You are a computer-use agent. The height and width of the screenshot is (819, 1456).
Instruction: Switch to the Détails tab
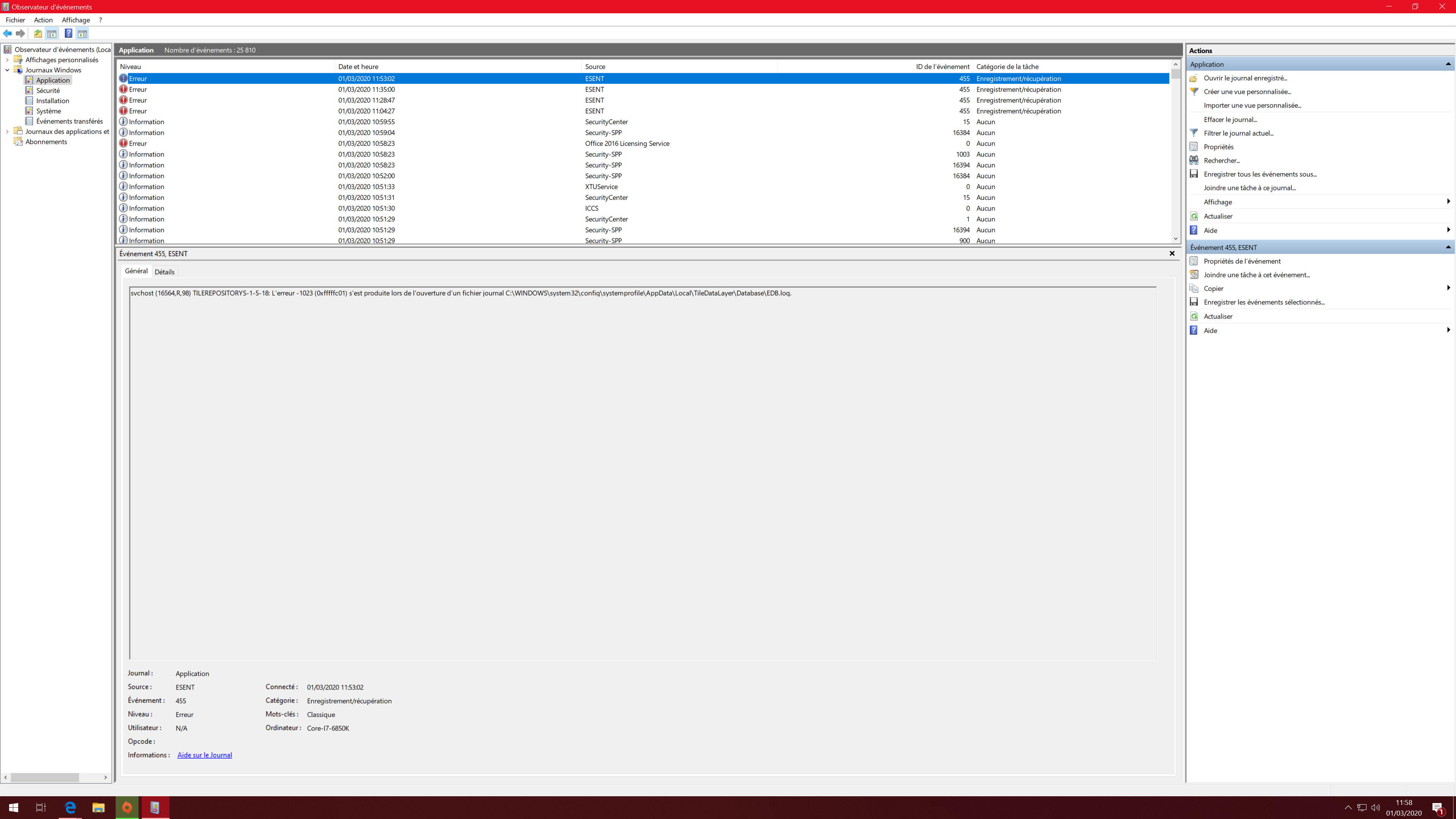tap(165, 272)
